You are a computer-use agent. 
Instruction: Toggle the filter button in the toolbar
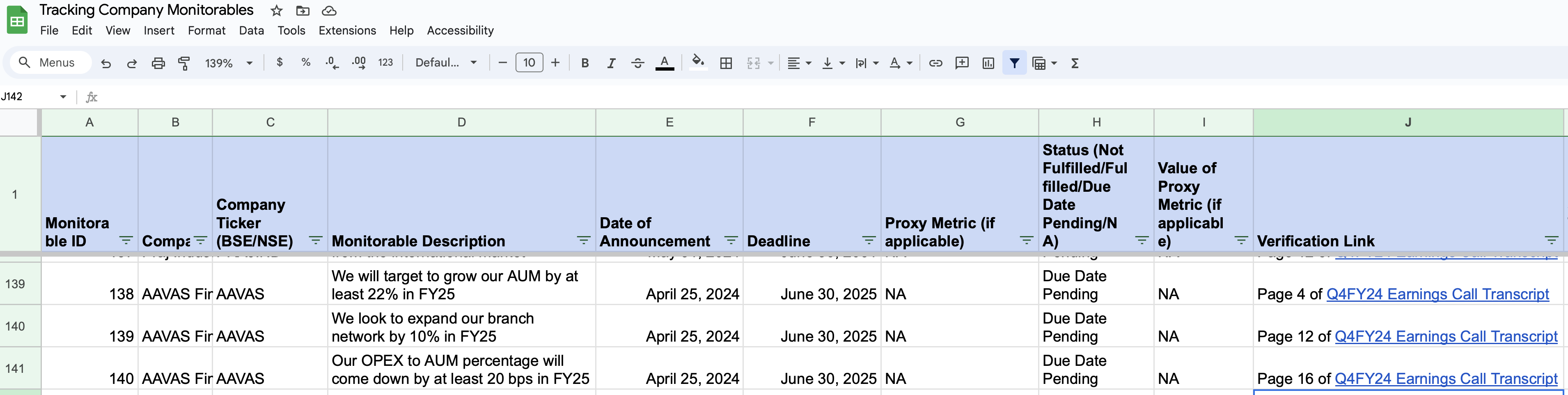tap(1014, 63)
